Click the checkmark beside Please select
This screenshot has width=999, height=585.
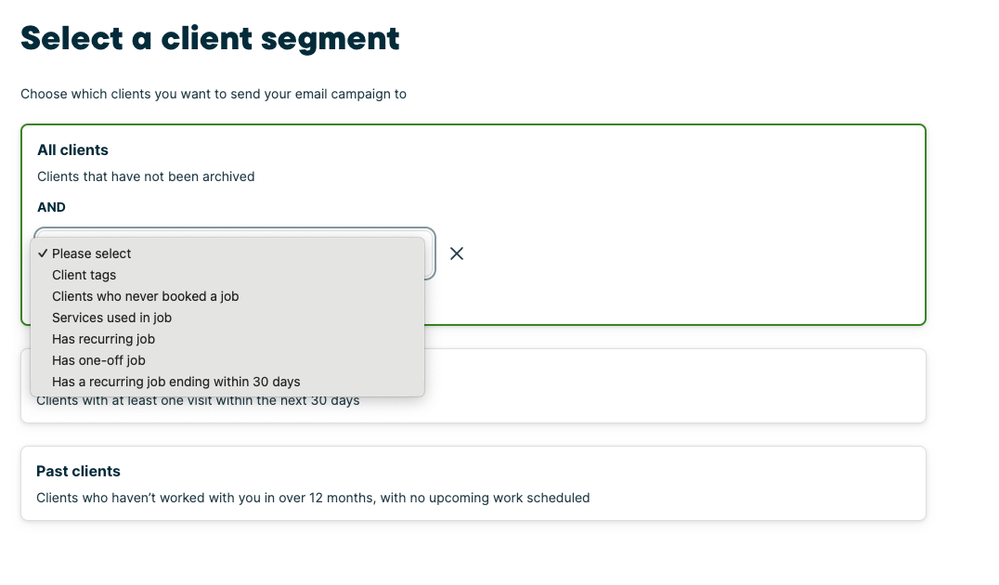click(43, 254)
